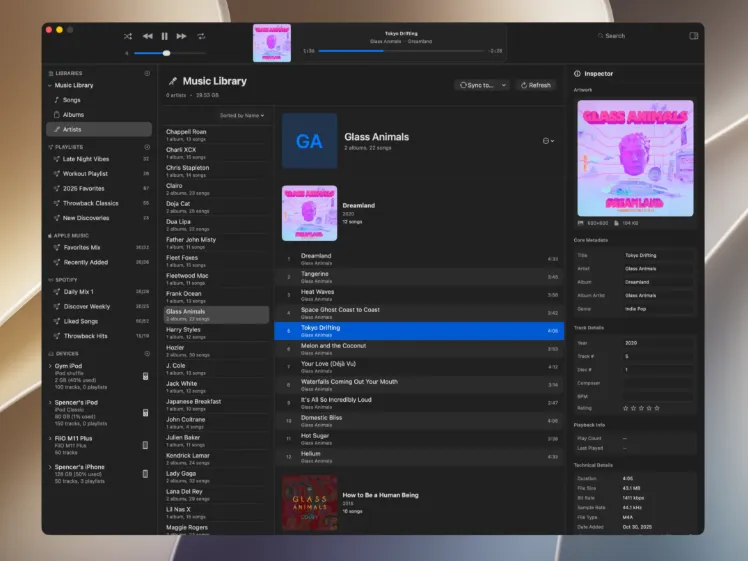Toggle repeat mode
Image resolution: width=748 pixels, height=561 pixels.
[x=201, y=36]
